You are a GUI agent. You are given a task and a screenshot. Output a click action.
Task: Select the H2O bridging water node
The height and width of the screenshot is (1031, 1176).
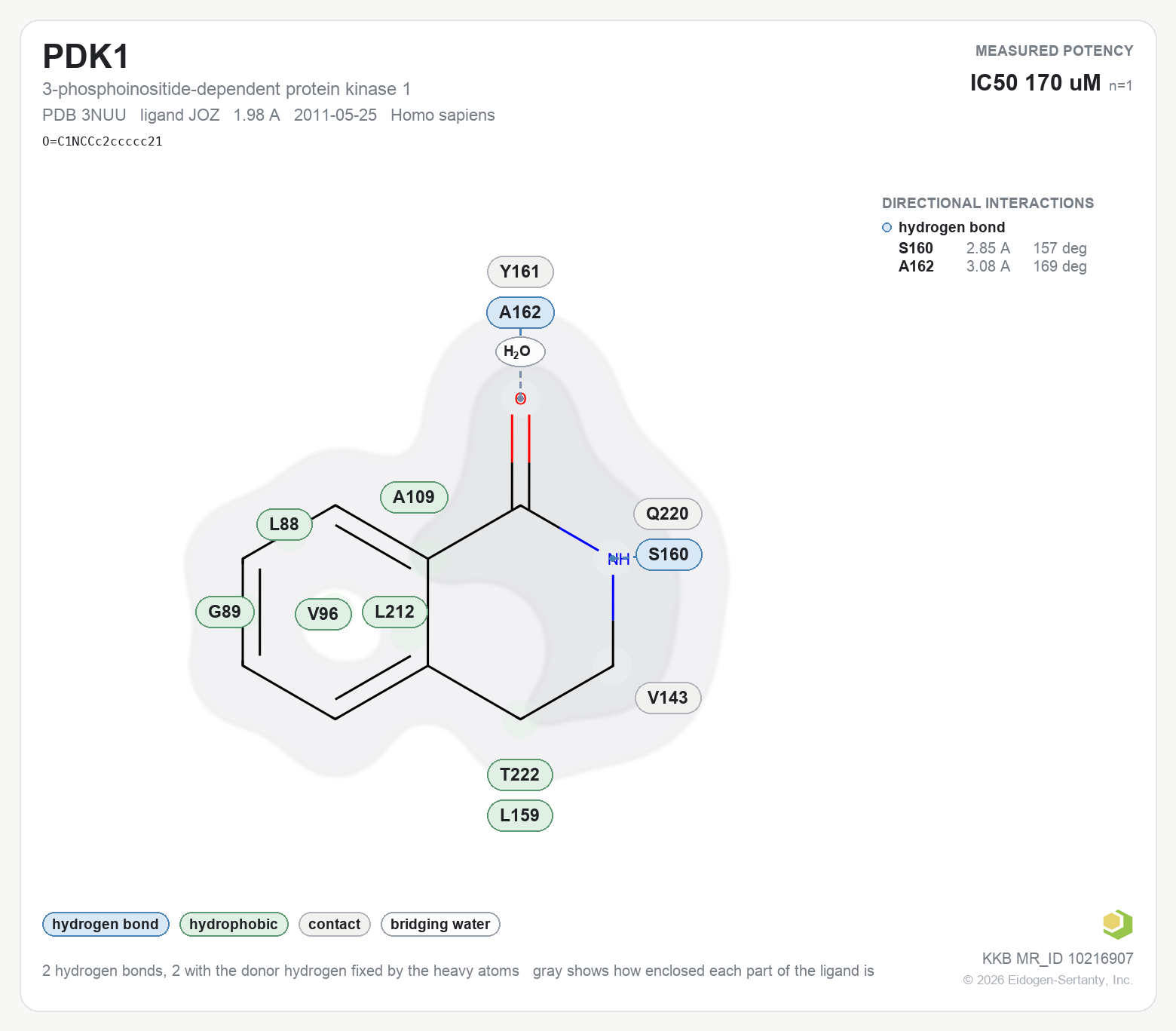(x=520, y=351)
